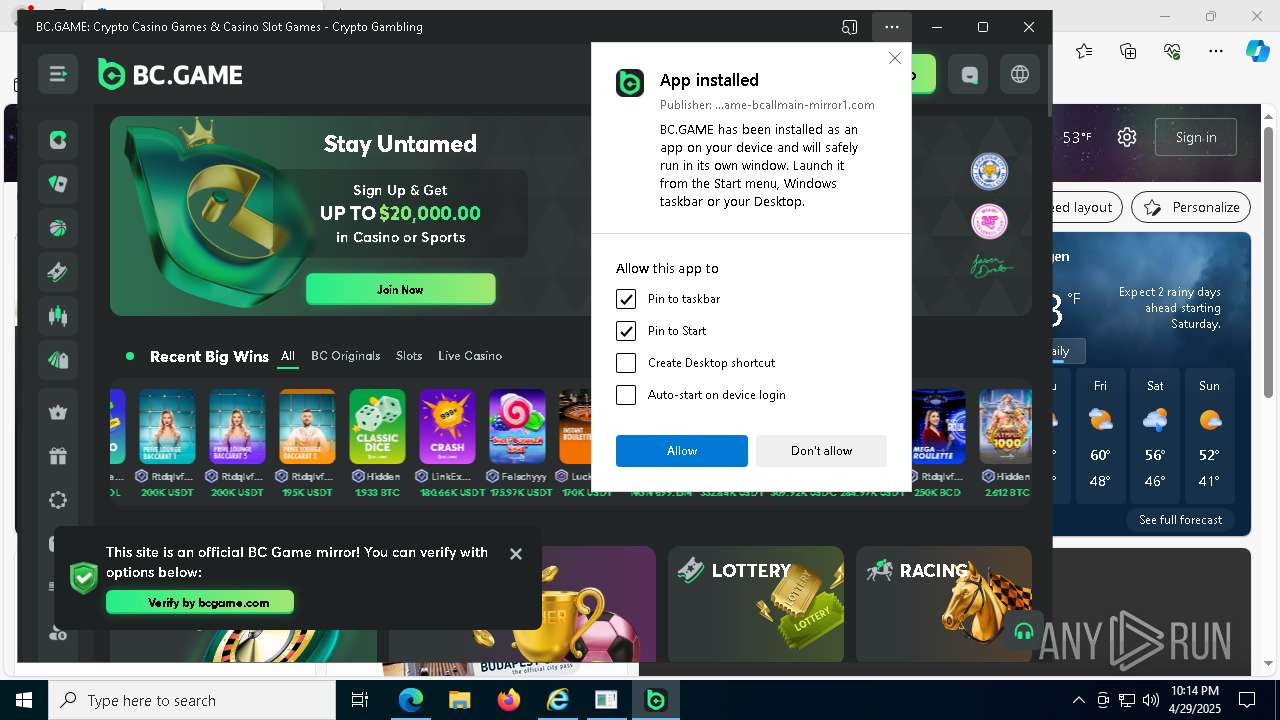The image size is (1280, 720).
Task: Click the pink Miami club badge
Action: [x=989, y=221]
